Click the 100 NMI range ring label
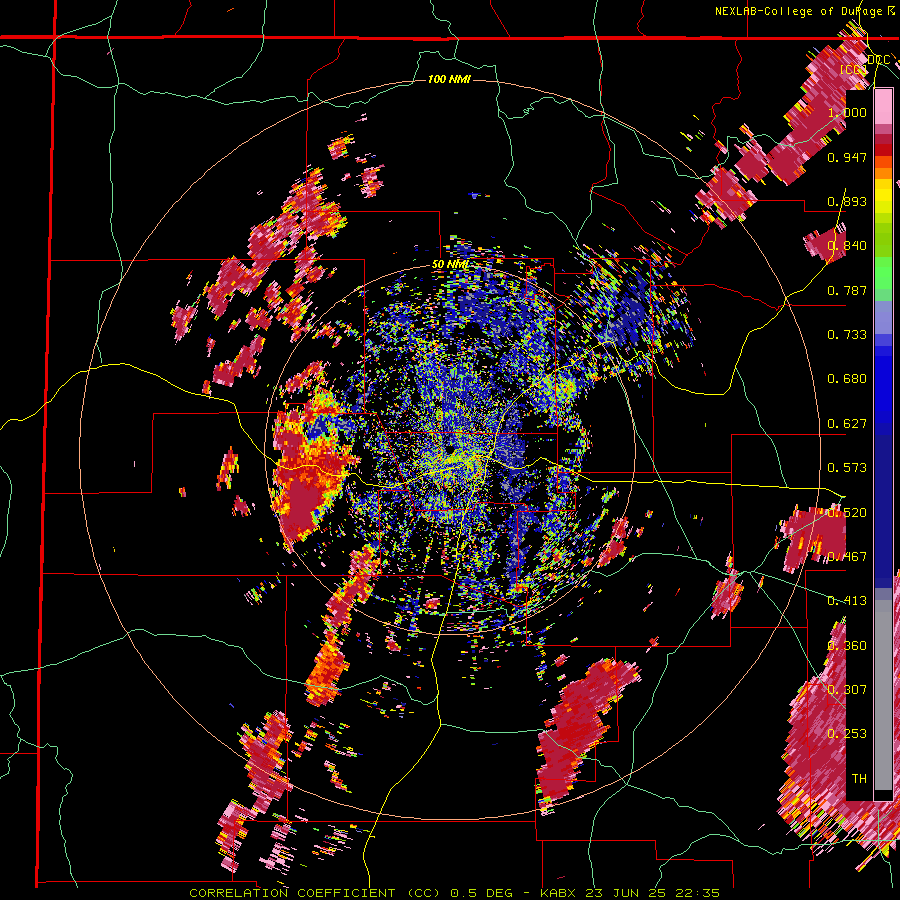Image resolution: width=900 pixels, height=900 pixels. [x=449, y=79]
